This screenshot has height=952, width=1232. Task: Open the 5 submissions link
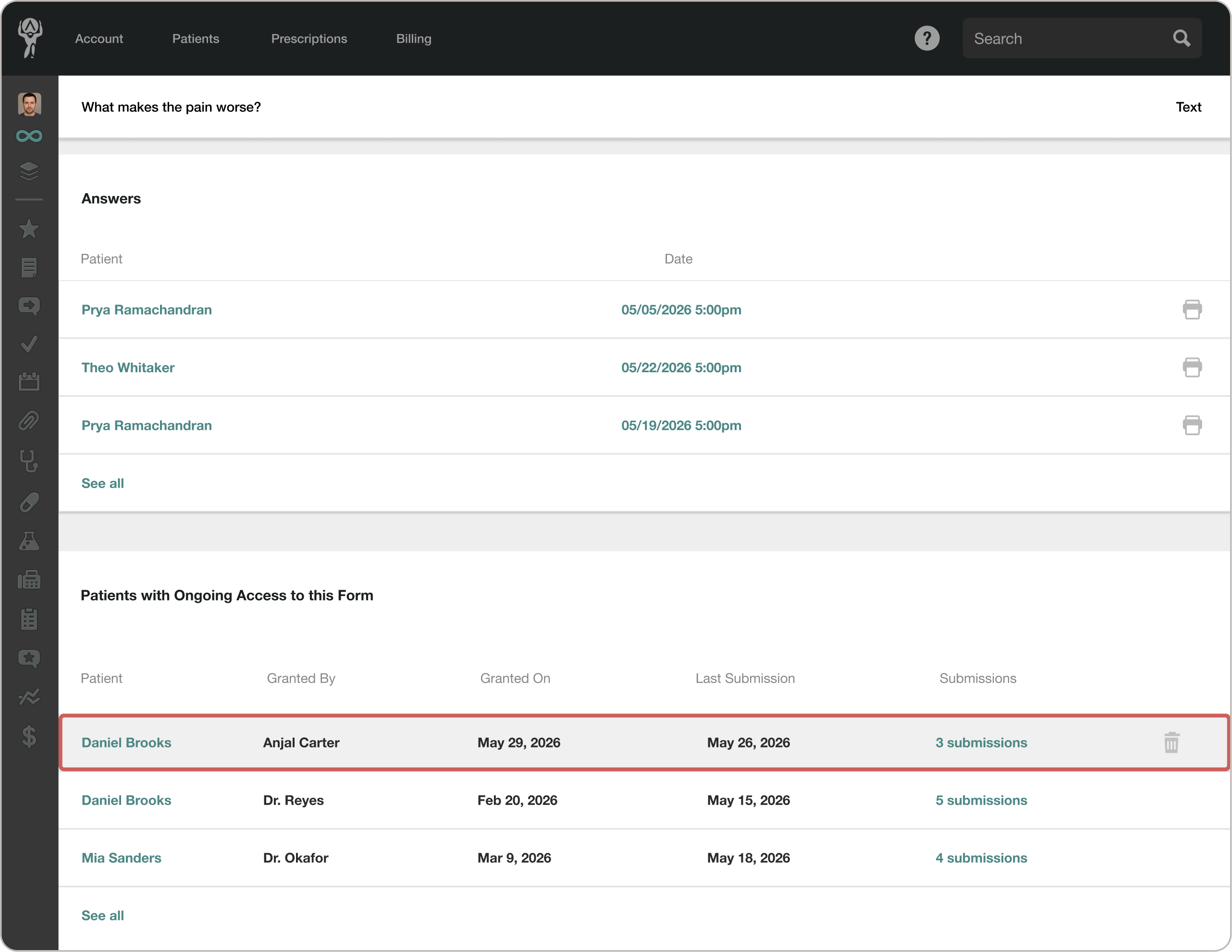click(982, 800)
